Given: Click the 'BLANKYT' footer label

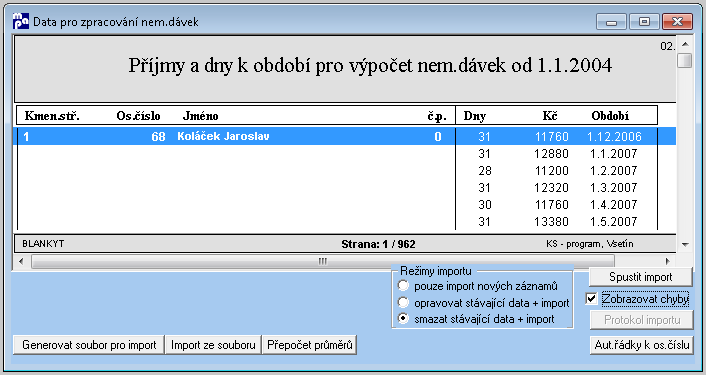Looking at the screenshot, I should coord(43,244).
